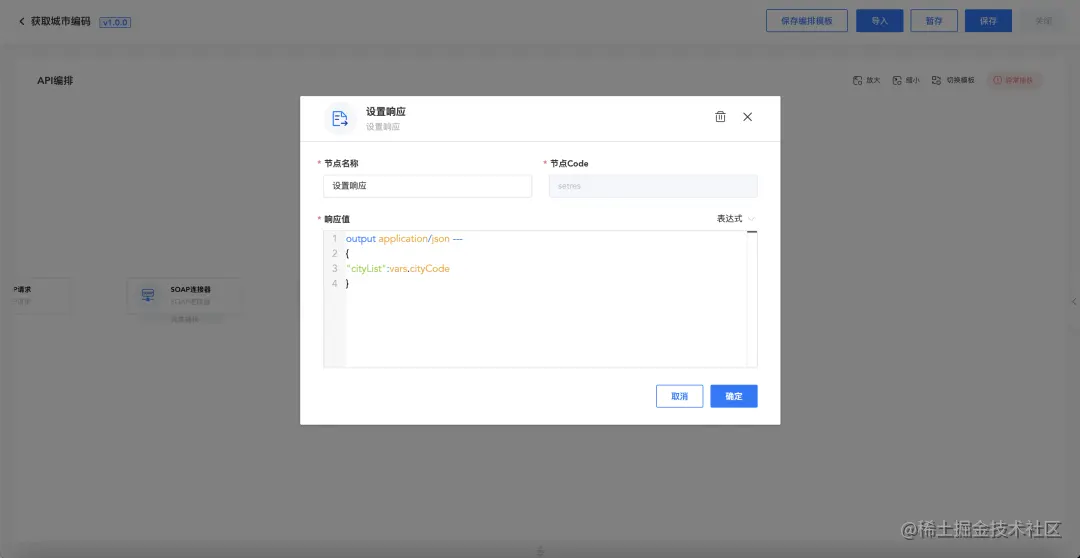Go back using the arrow before 获取城市编码
Screen dimensions: 1080x558
21,21
